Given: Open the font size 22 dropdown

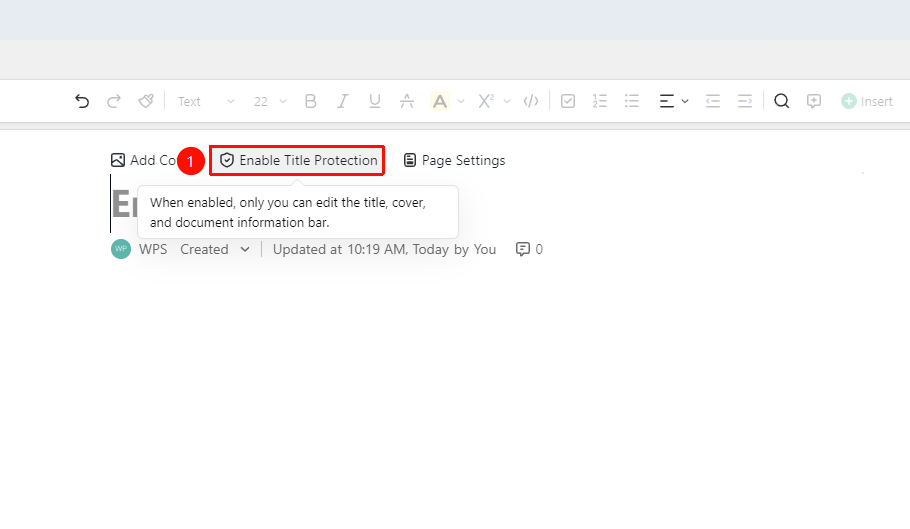Looking at the screenshot, I should pos(270,102).
